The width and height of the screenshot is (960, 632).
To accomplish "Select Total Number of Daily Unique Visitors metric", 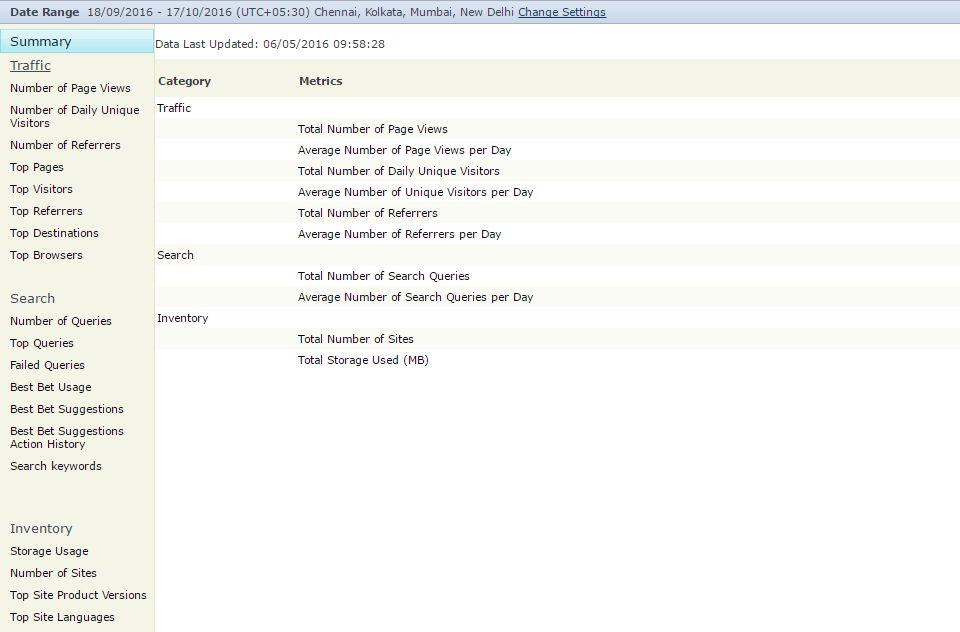I will click(x=399, y=171).
